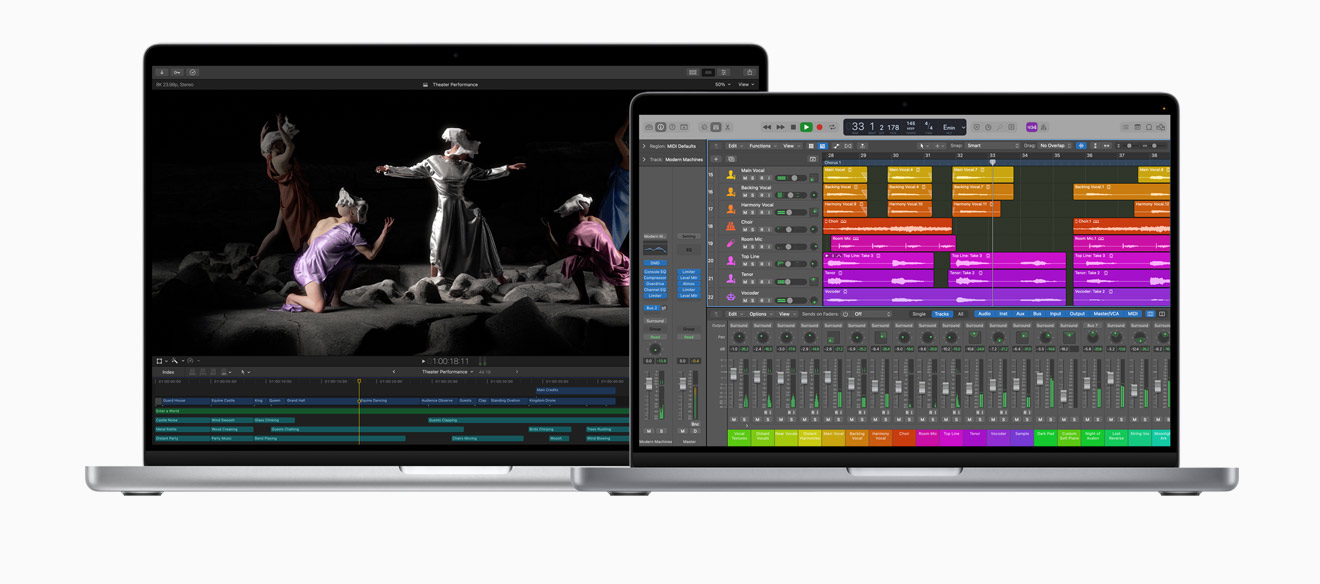Open the Drag No Overlap dropdown
The width and height of the screenshot is (1320, 584).
point(1054,146)
